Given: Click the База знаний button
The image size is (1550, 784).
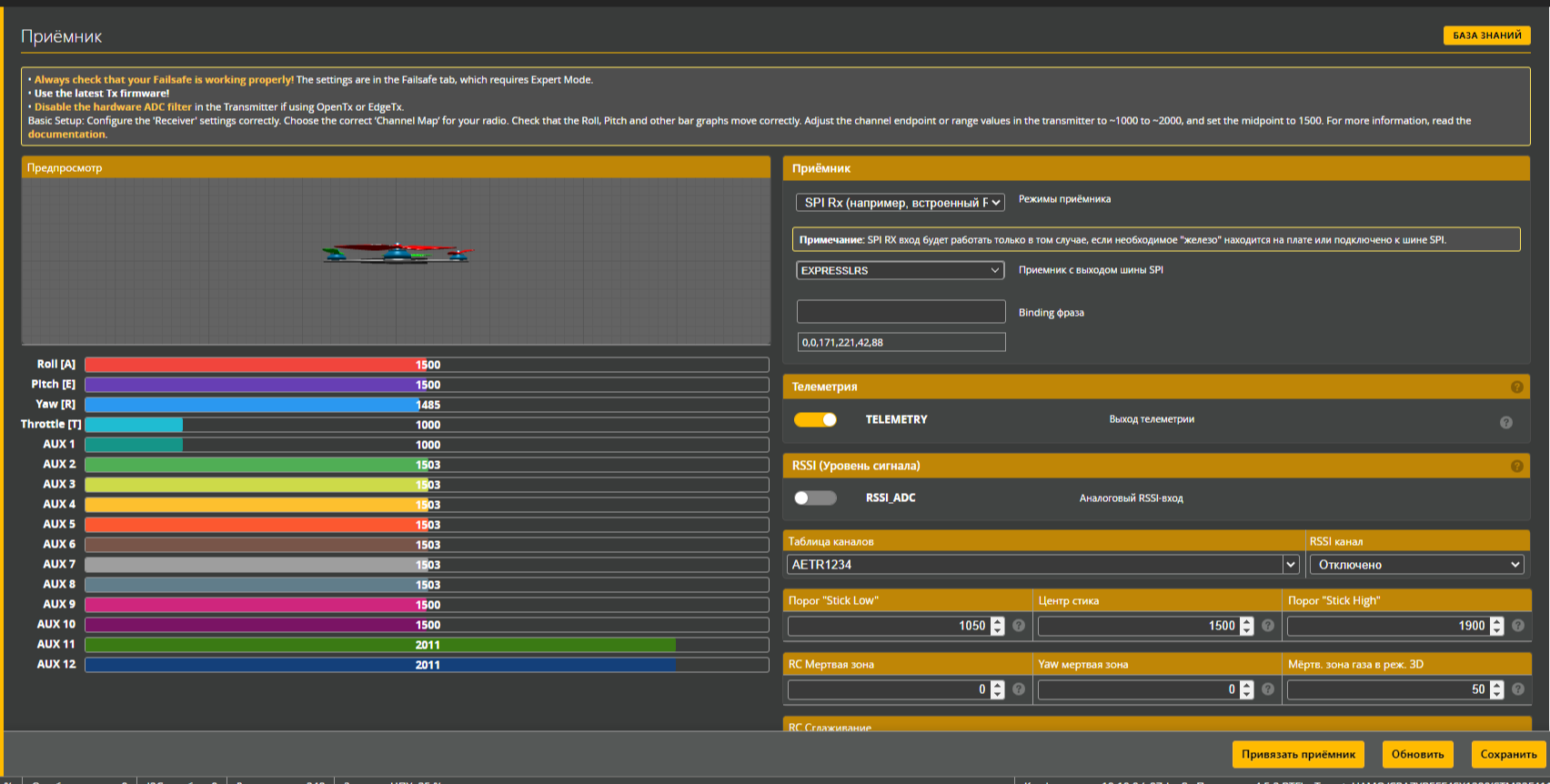Looking at the screenshot, I should 1486,35.
